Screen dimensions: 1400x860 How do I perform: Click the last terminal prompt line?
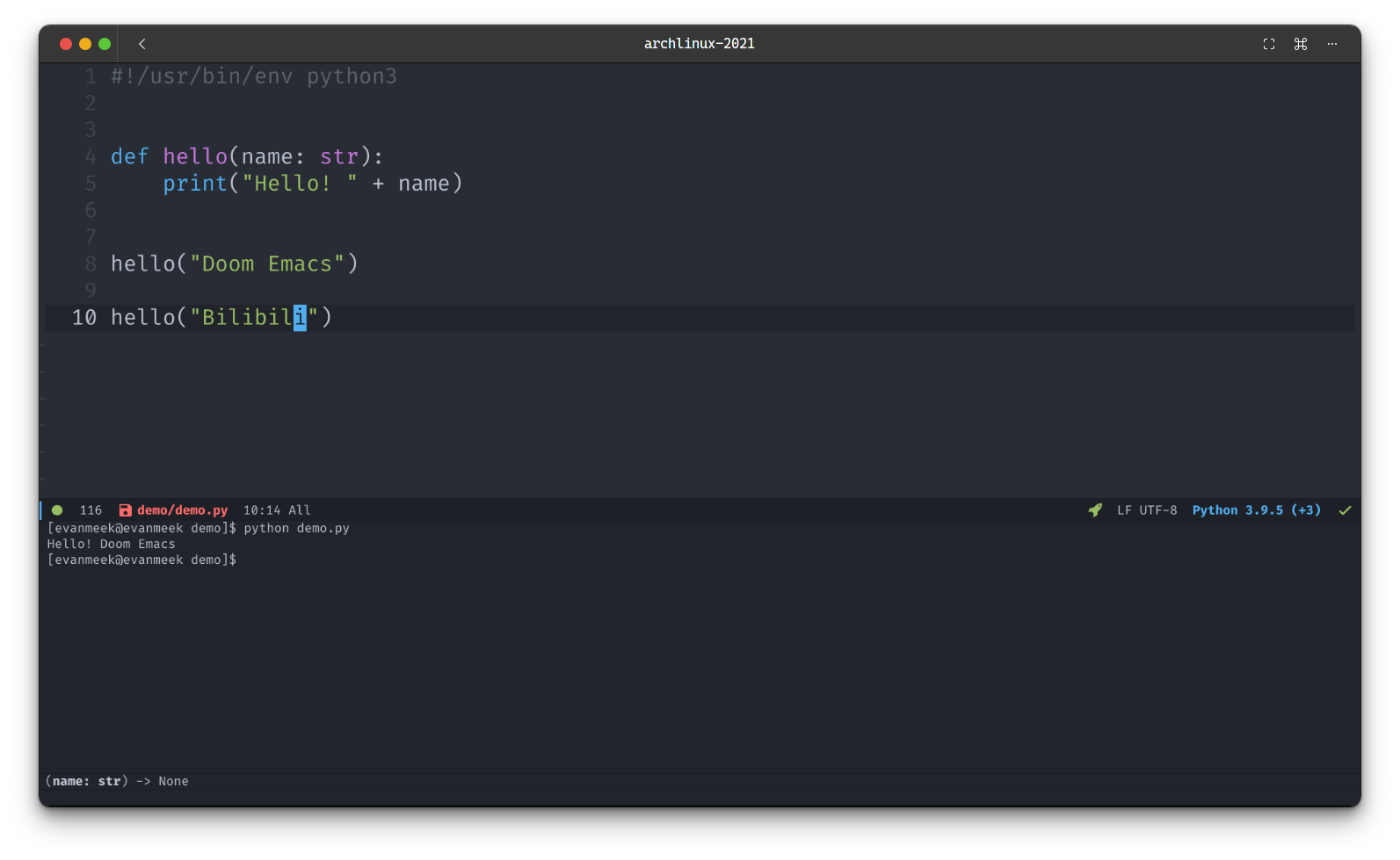coord(141,560)
